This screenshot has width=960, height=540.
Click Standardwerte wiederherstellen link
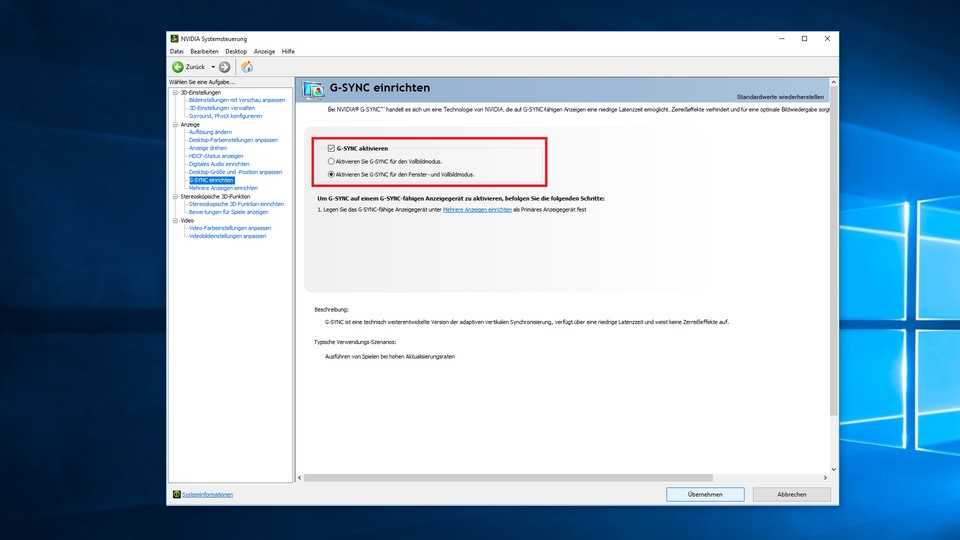point(780,97)
